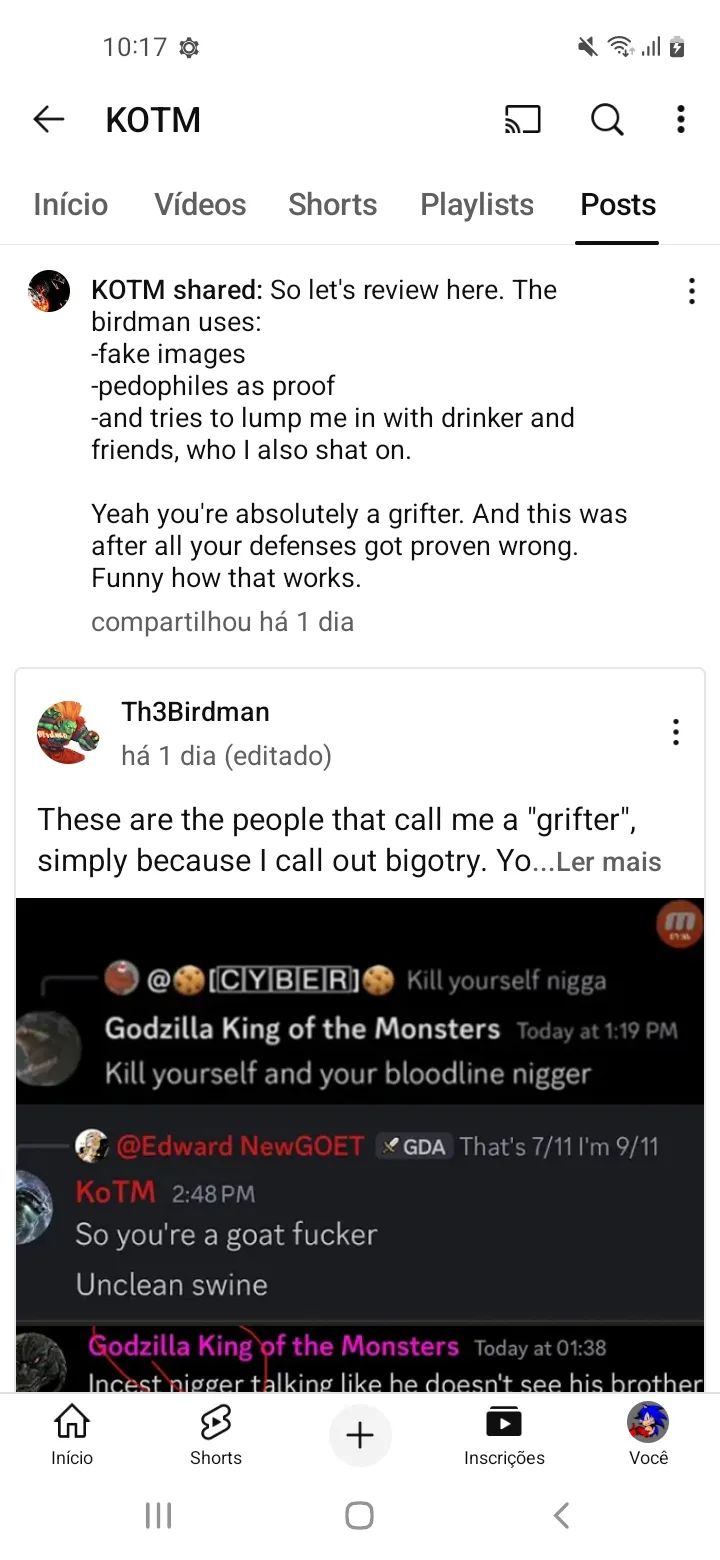Open Inscrições subscriptions icon
720x1560 pixels.
504,1434
